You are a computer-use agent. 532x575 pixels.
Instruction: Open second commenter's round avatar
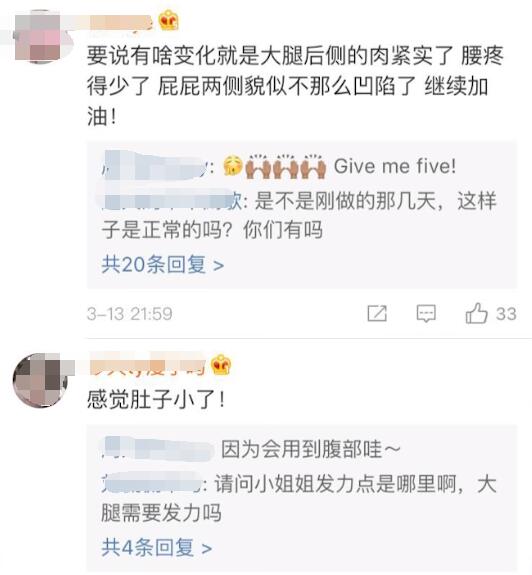pyautogui.click(x=40, y=380)
